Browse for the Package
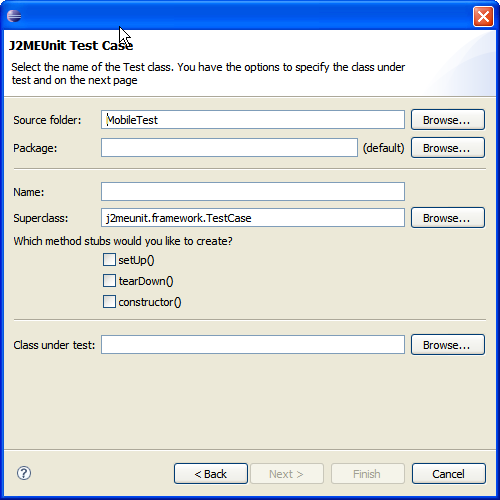Screen dimensions: 500x500 coord(448,148)
